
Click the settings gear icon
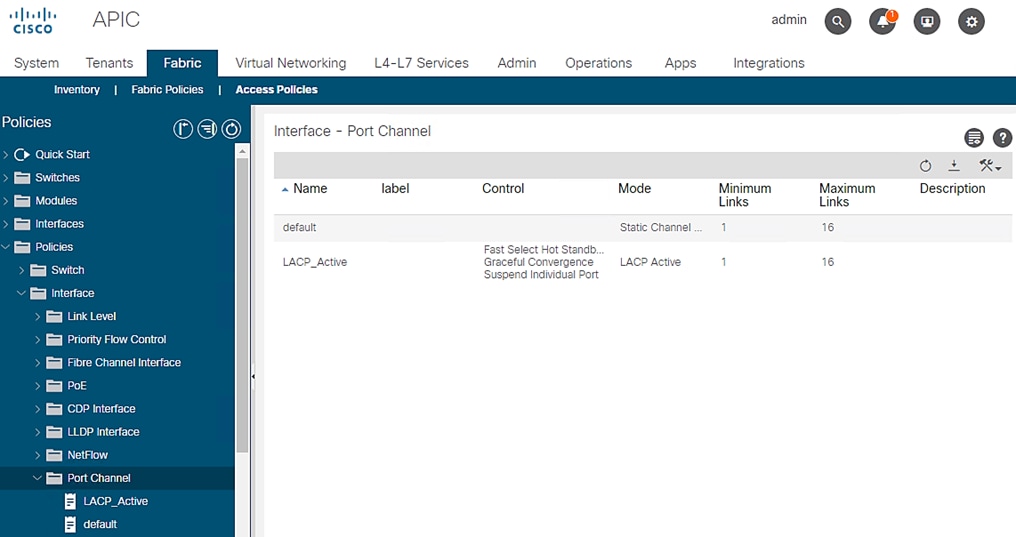click(971, 21)
